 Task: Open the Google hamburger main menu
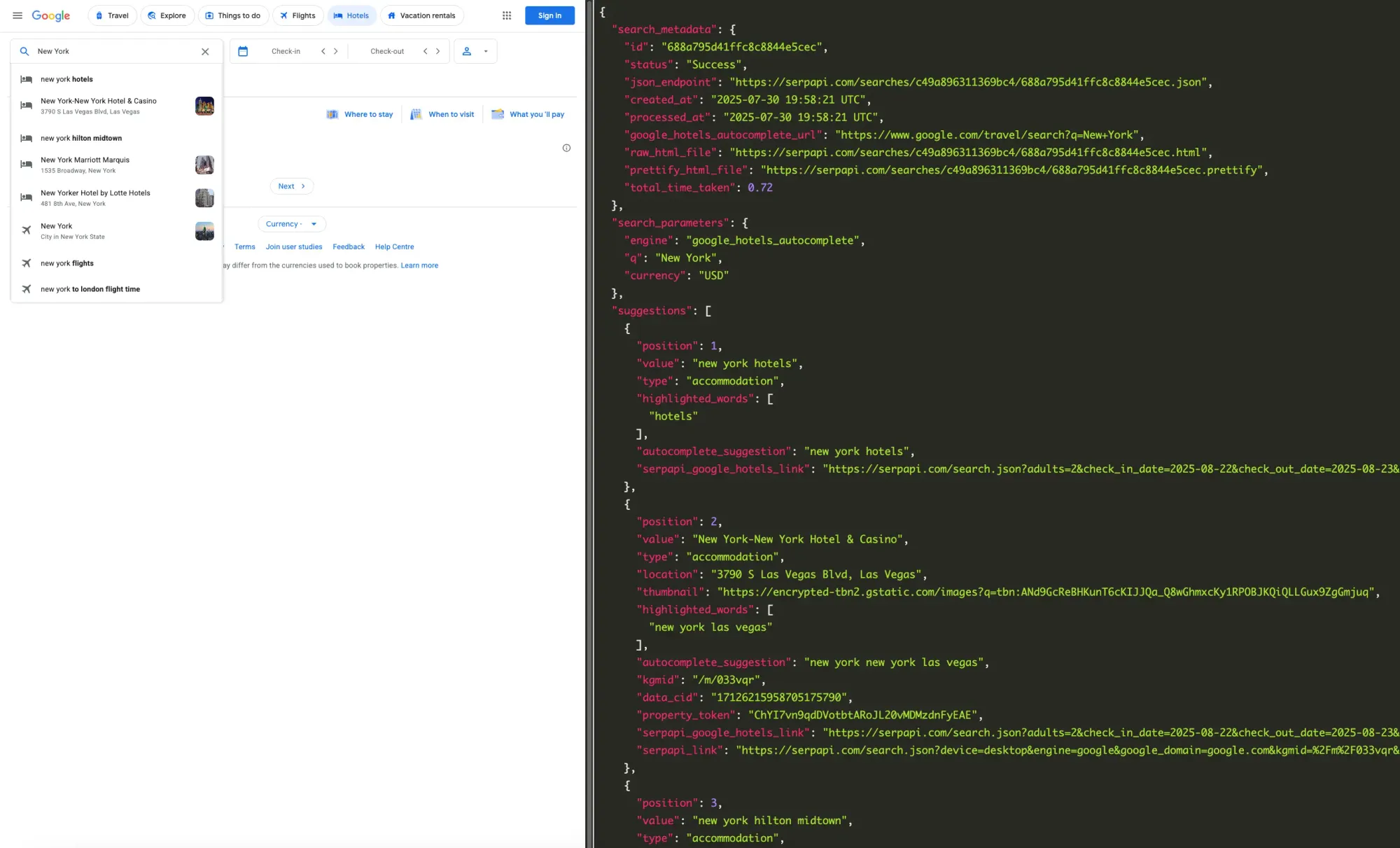pyautogui.click(x=17, y=15)
